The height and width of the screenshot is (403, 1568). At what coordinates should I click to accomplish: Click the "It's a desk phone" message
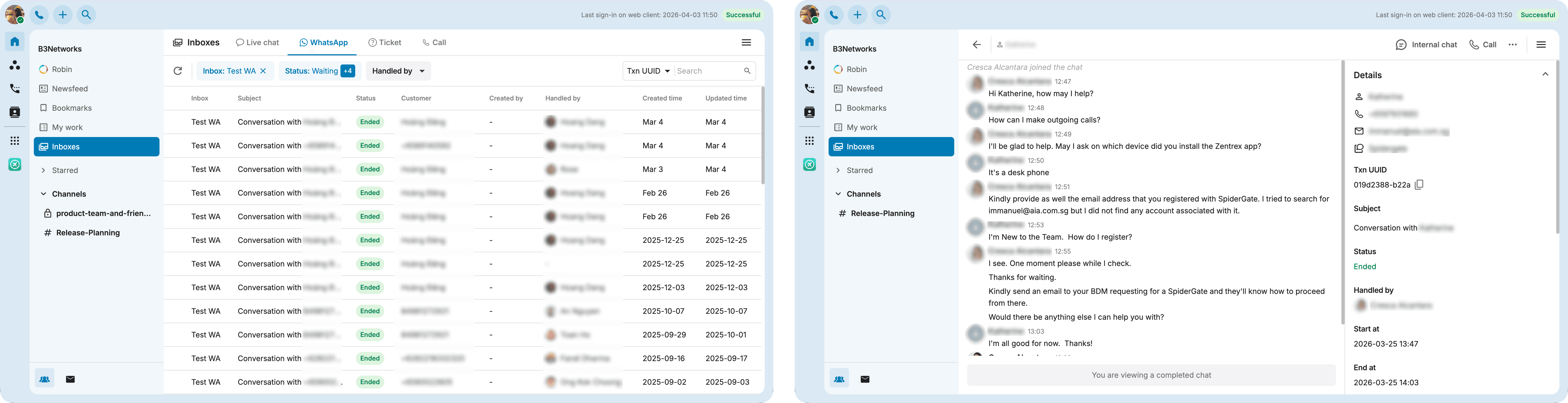(x=1019, y=173)
